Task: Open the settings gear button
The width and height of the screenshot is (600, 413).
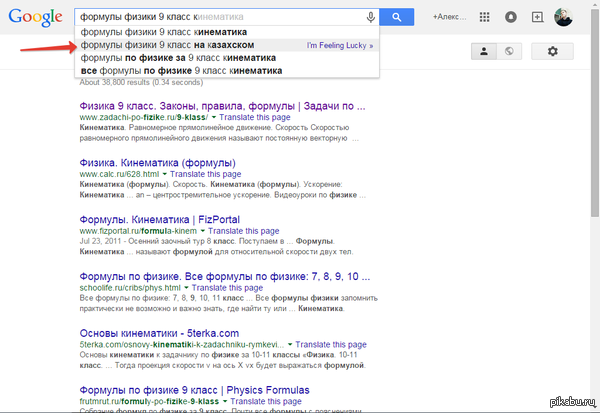Action: coord(552,51)
